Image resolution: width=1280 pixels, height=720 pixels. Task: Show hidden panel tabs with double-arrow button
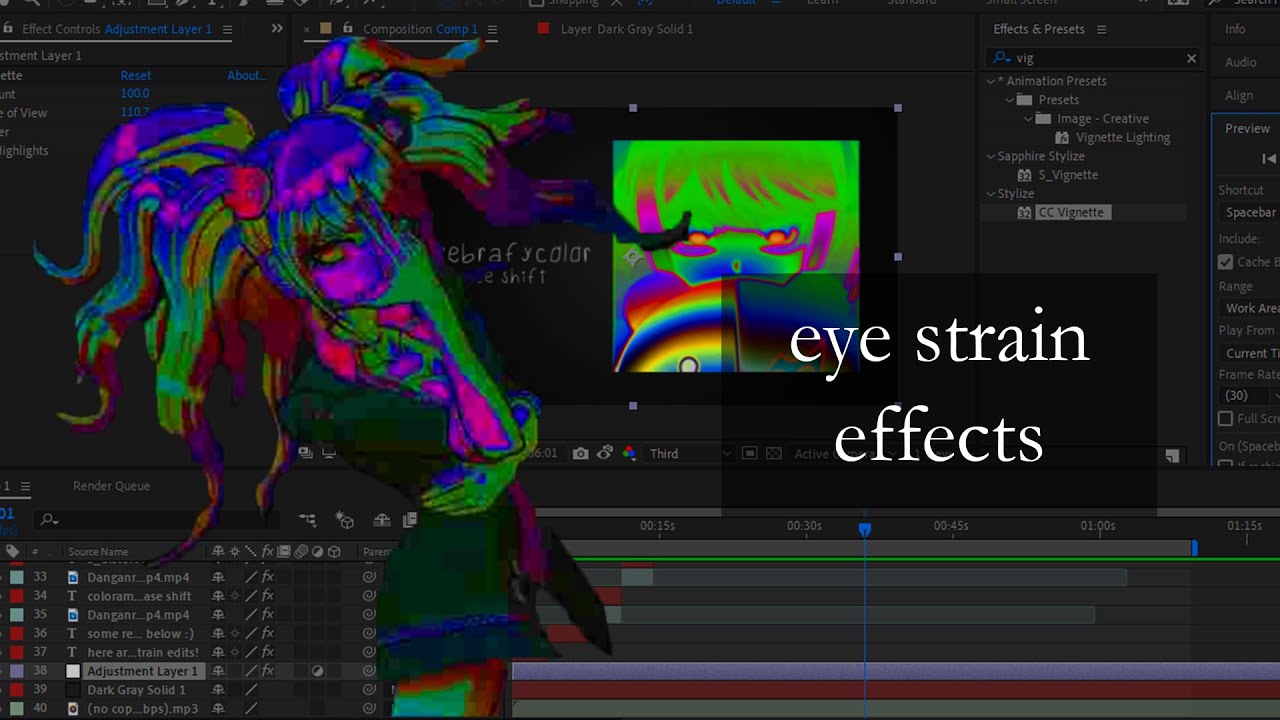277,29
